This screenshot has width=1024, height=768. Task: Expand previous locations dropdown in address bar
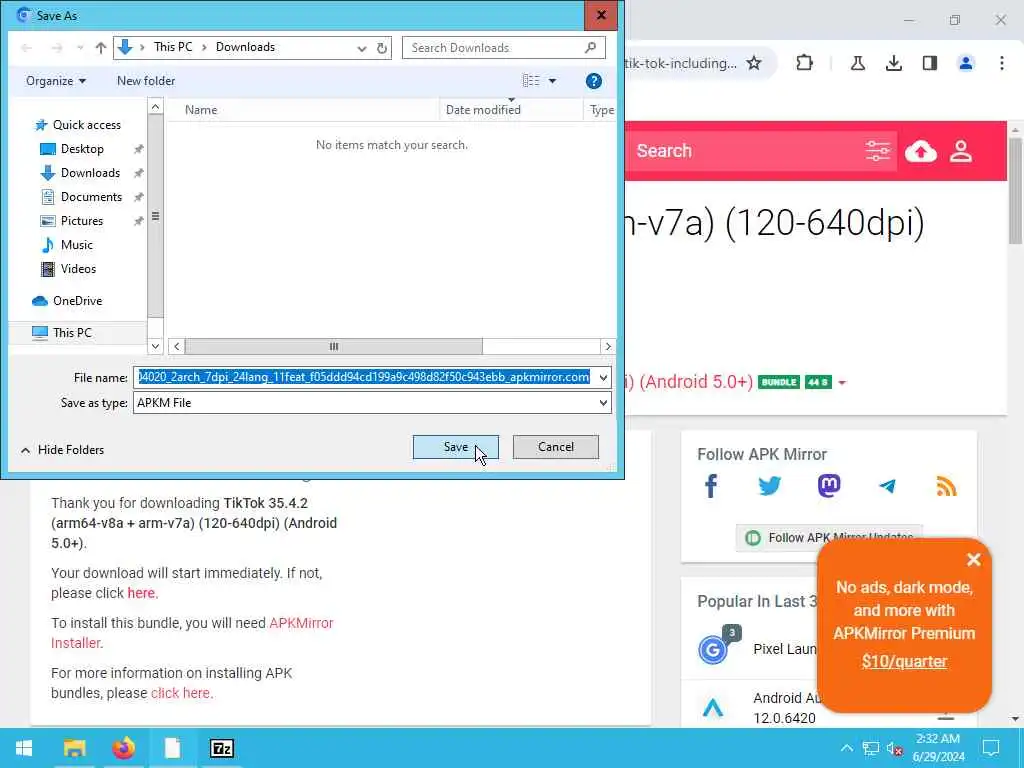362,48
